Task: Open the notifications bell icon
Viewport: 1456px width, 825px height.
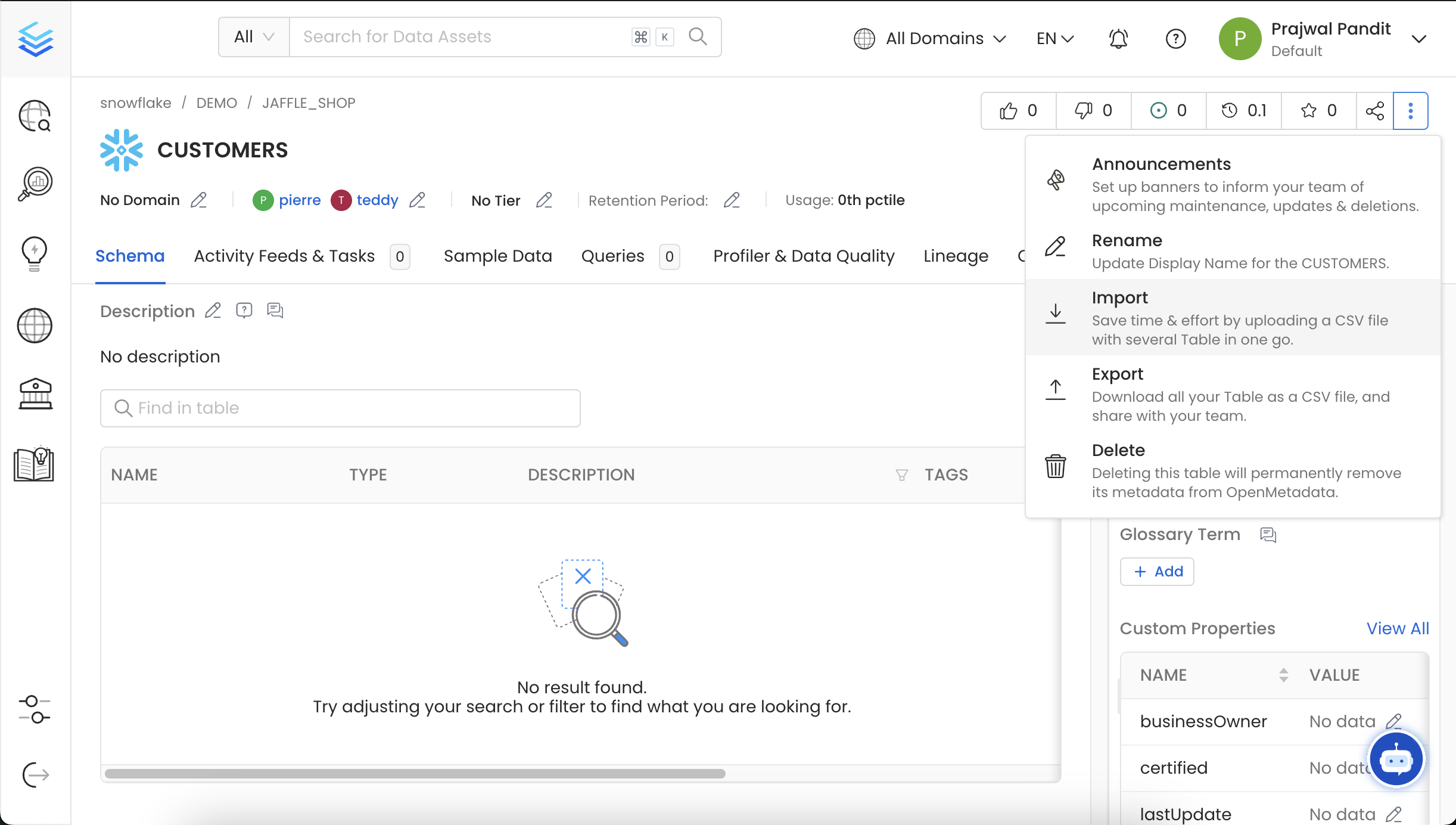Action: [x=1118, y=39]
